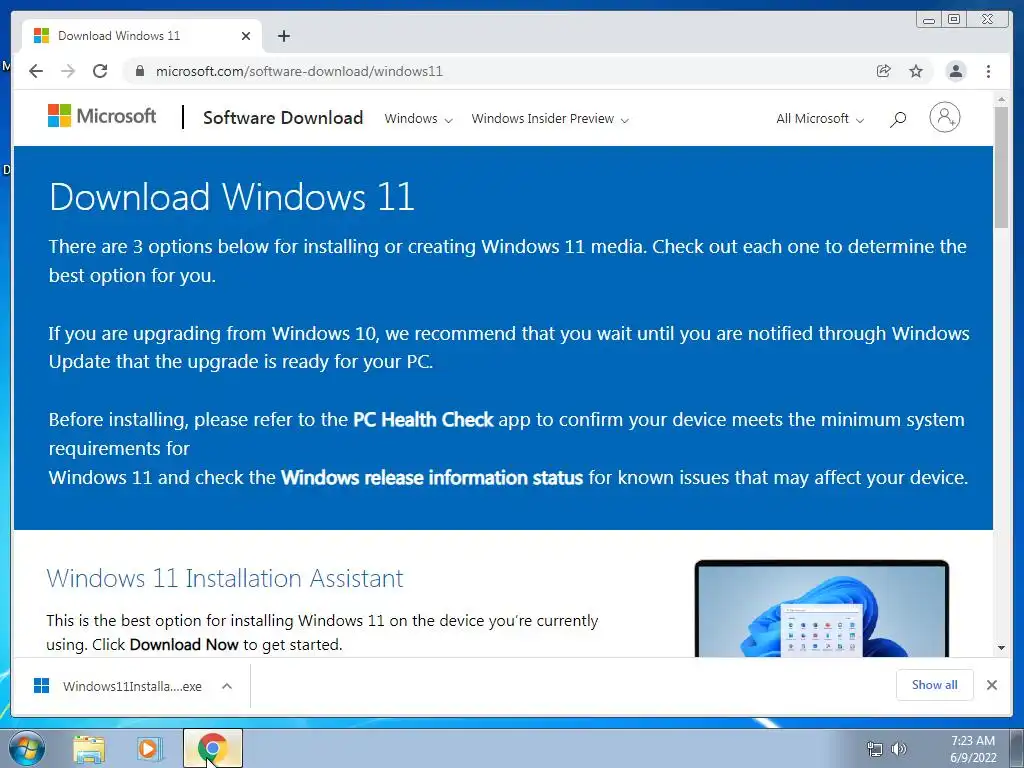
Task: Restore down the Chrome window
Action: 954,20
